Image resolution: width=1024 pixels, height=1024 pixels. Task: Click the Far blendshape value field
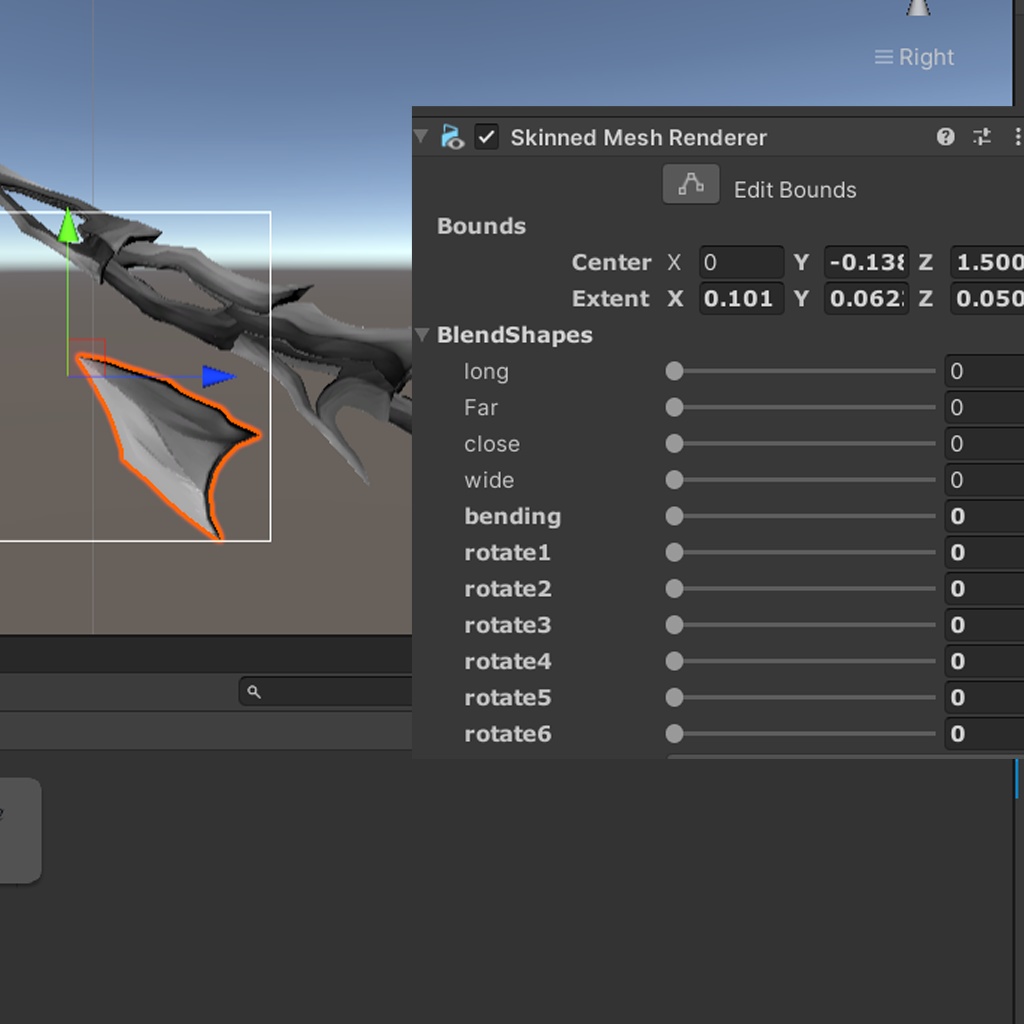point(984,408)
